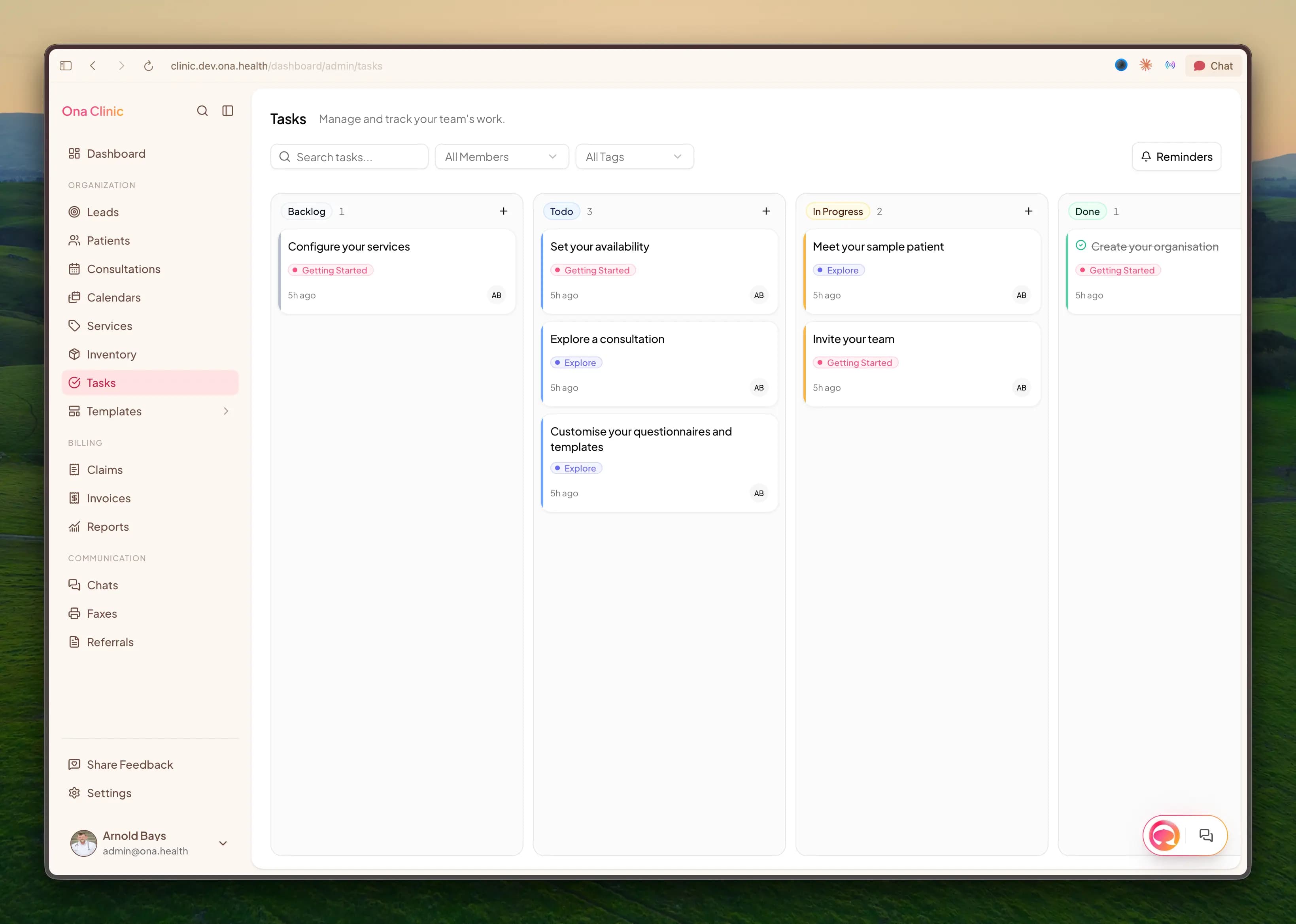Viewport: 1296px width, 924px height.
Task: Open Claims in sidebar
Action: (x=150, y=470)
